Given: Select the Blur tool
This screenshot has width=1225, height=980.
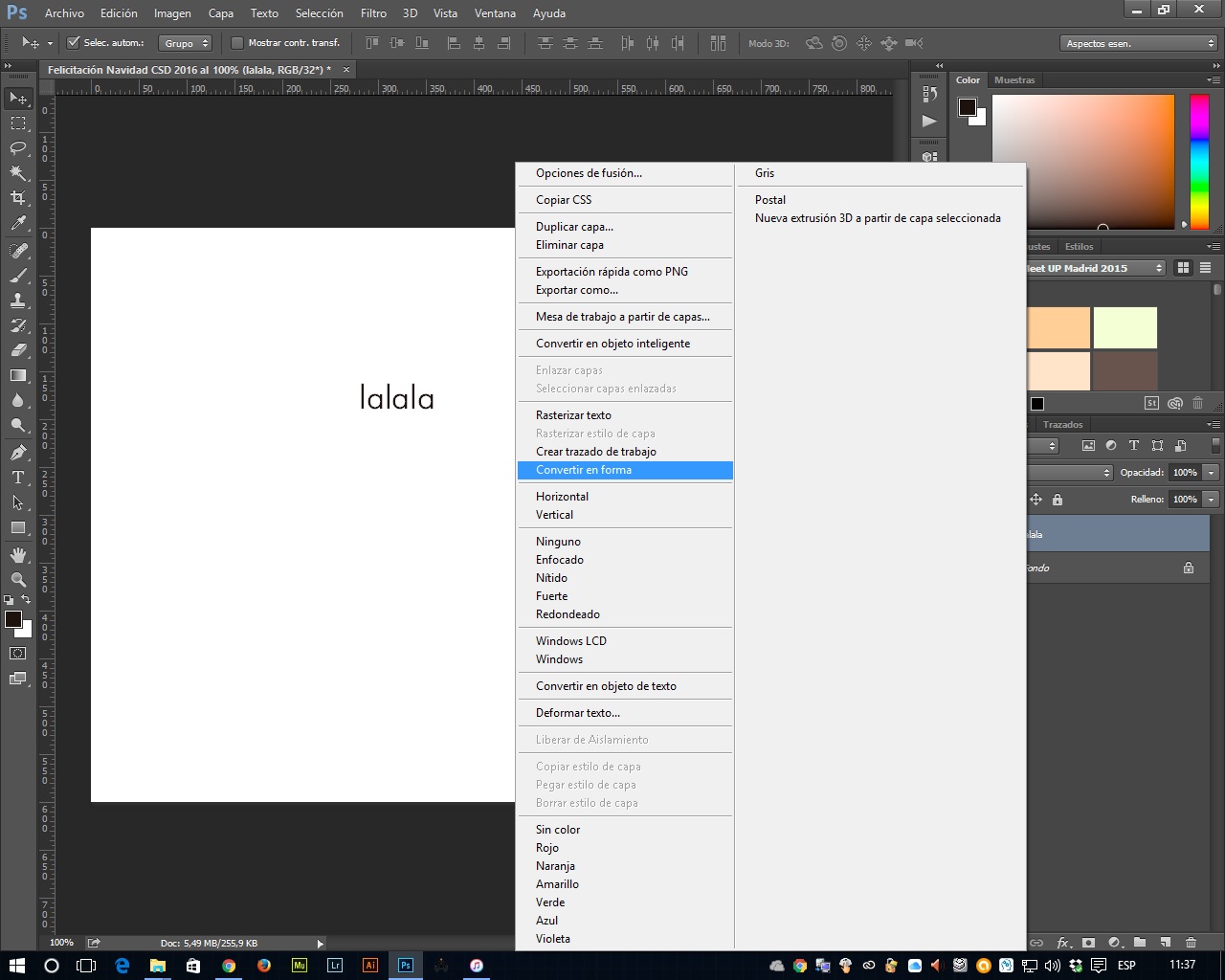Looking at the screenshot, I should point(18,400).
